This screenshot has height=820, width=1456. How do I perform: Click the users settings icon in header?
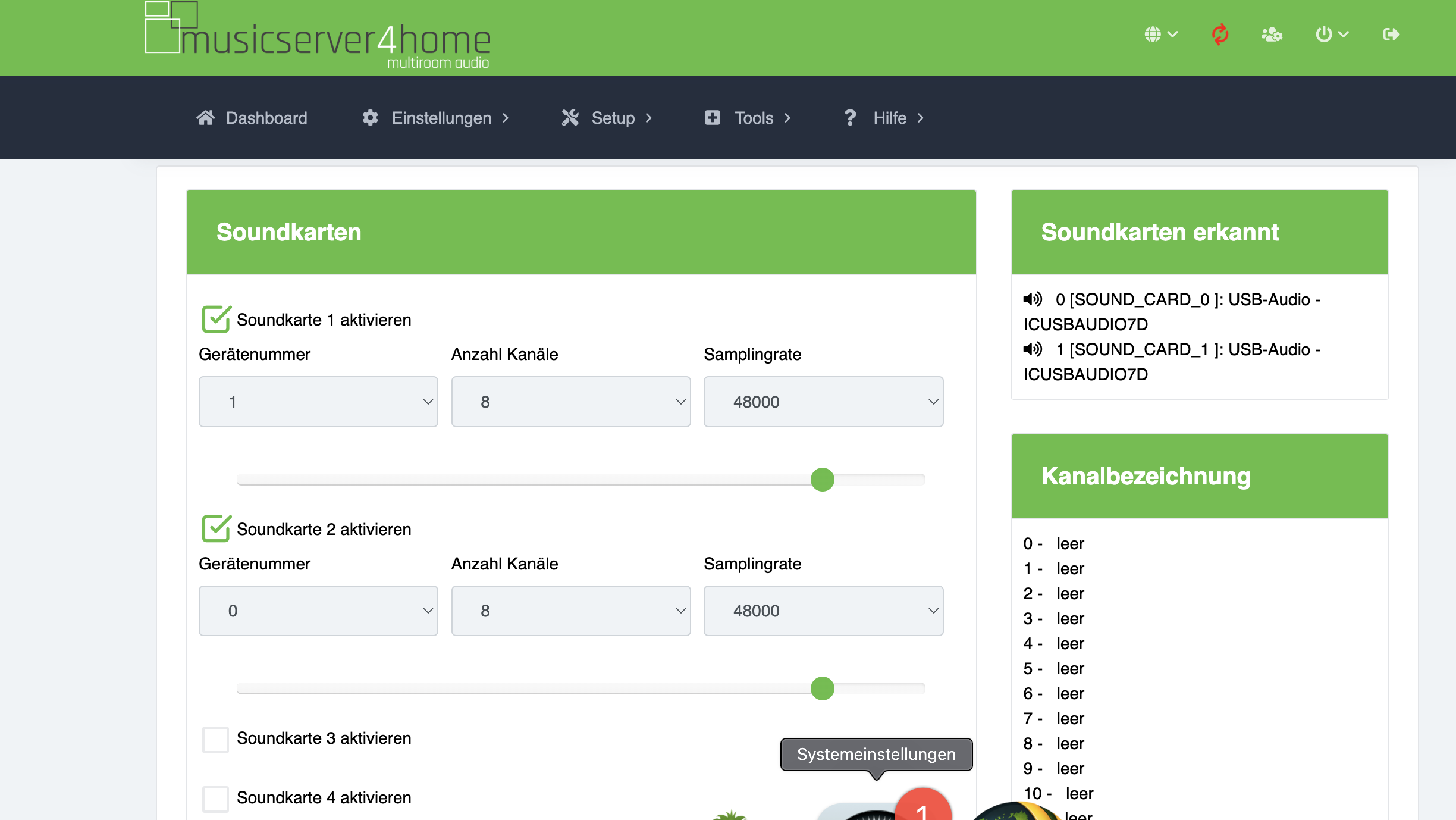coord(1272,34)
